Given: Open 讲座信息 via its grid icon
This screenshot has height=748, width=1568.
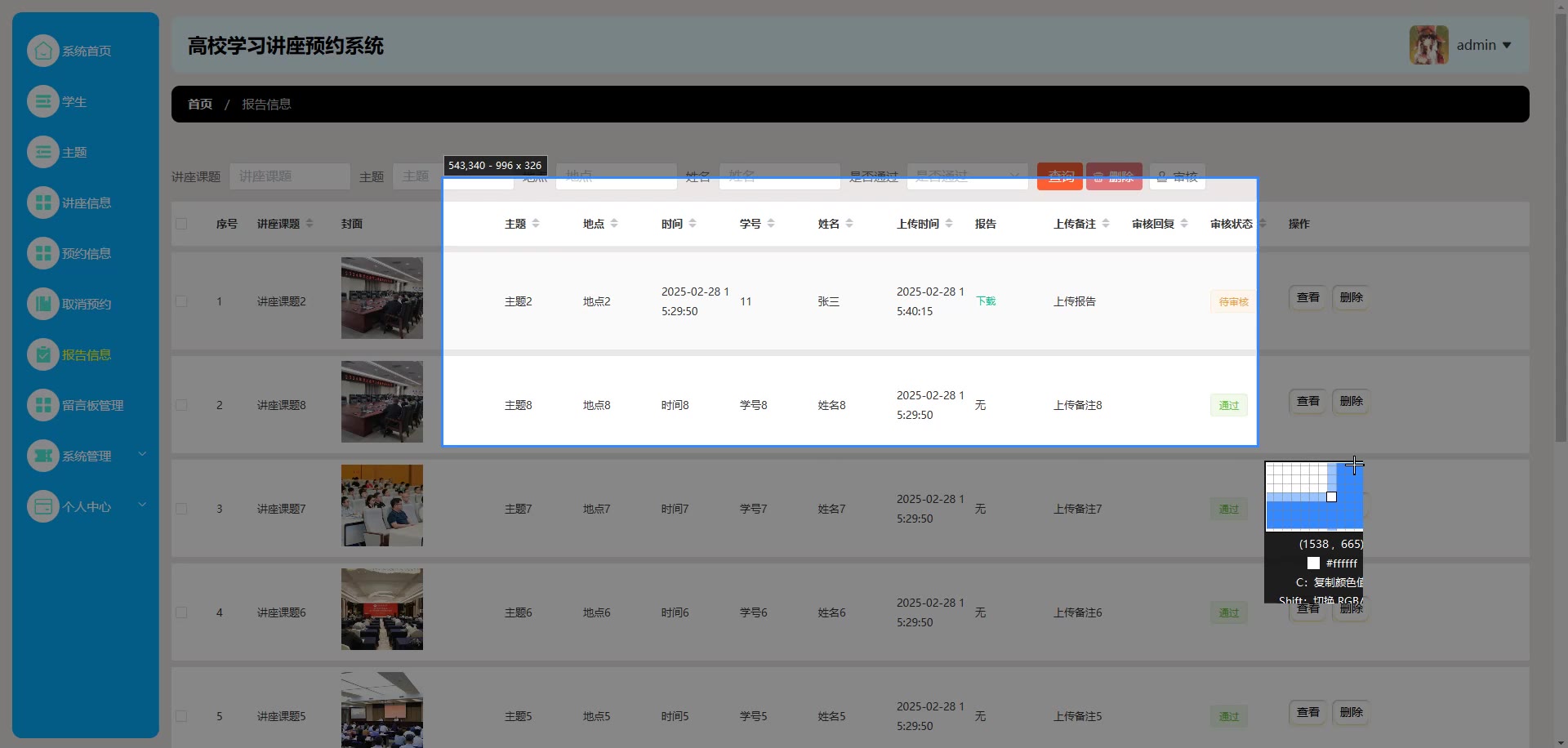Looking at the screenshot, I should [43, 203].
